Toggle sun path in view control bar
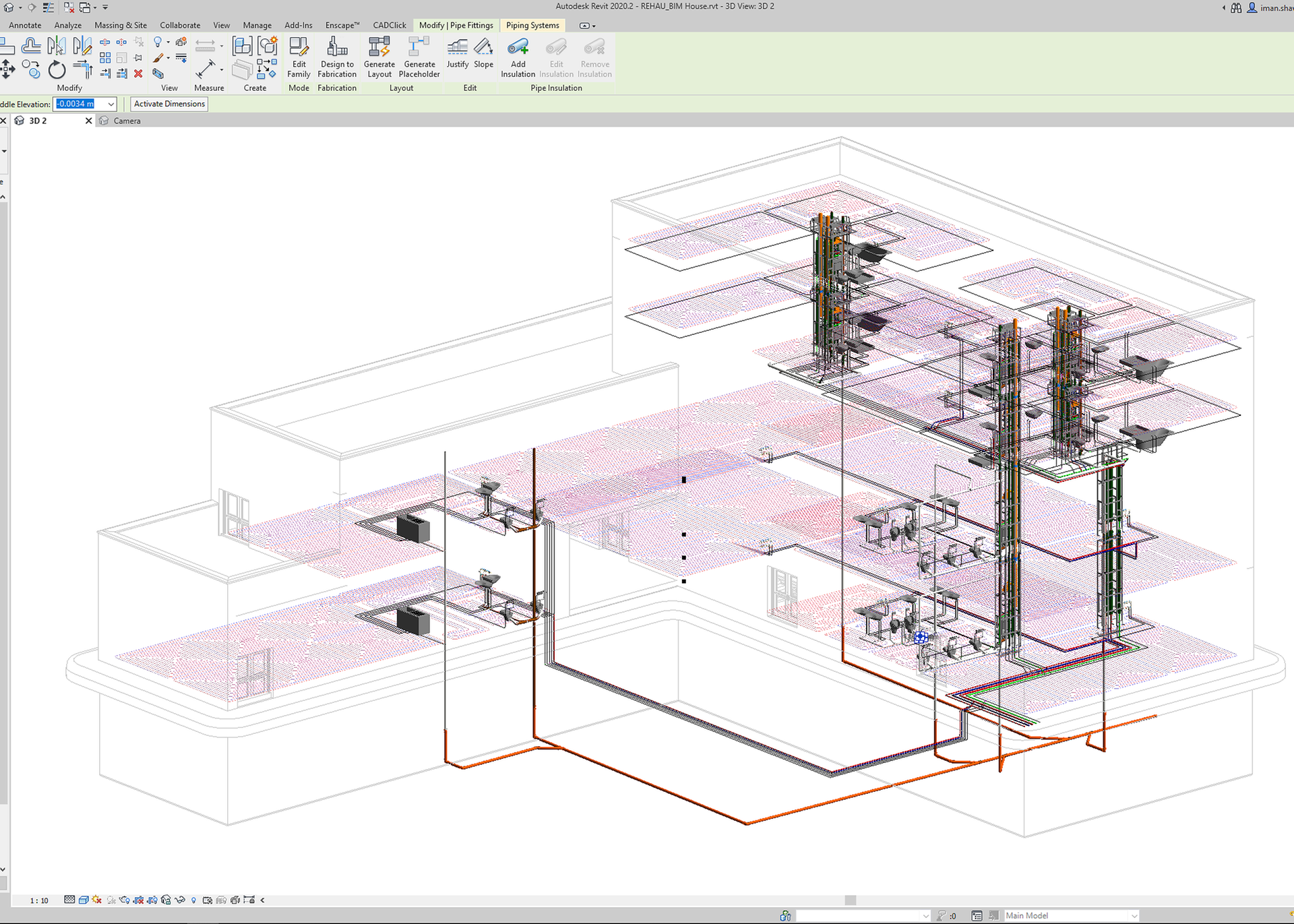The width and height of the screenshot is (1294, 924). click(96, 900)
